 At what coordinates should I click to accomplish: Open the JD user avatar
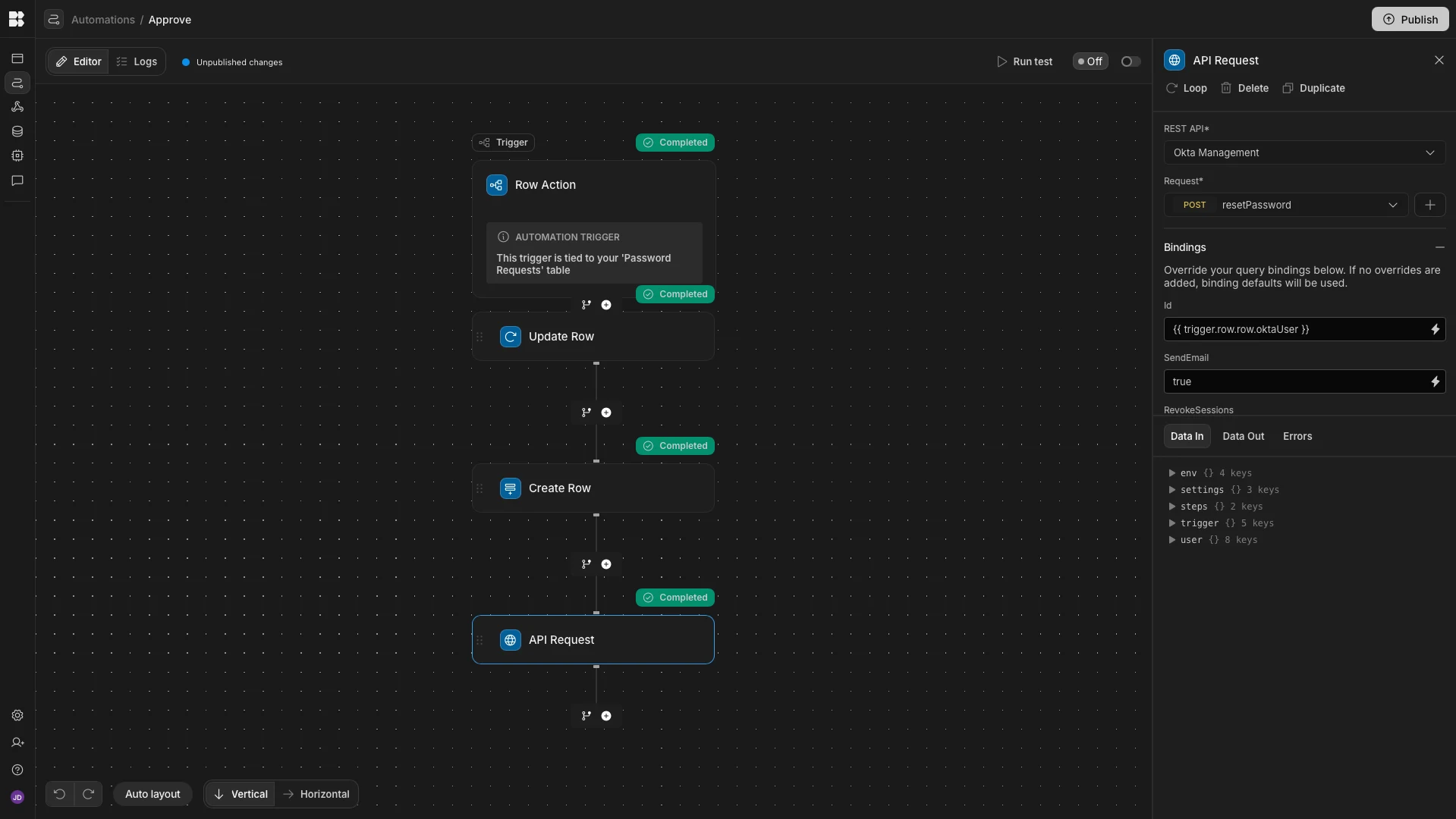click(x=17, y=797)
